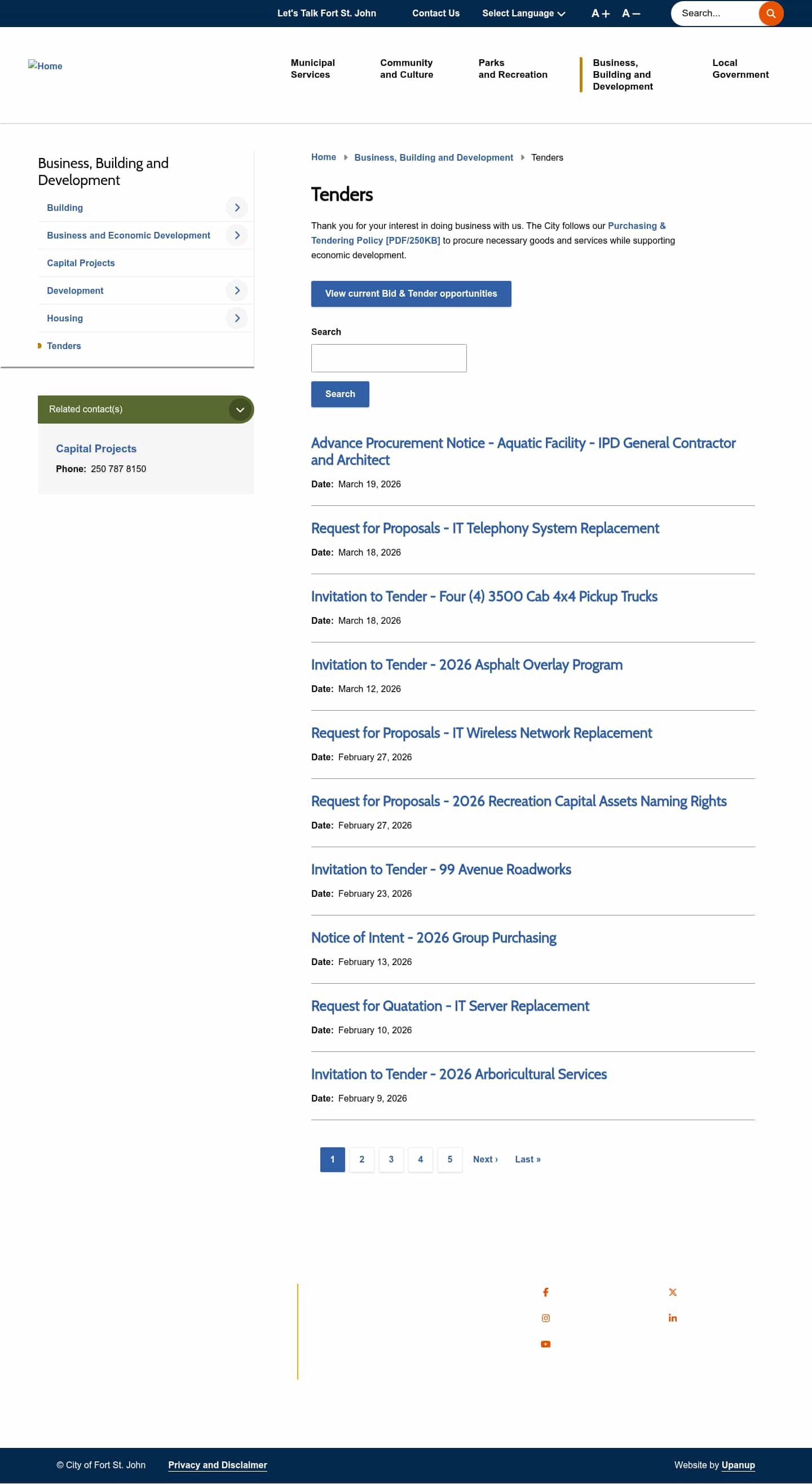
Task: Click inside the tender Search field
Action: (389, 358)
